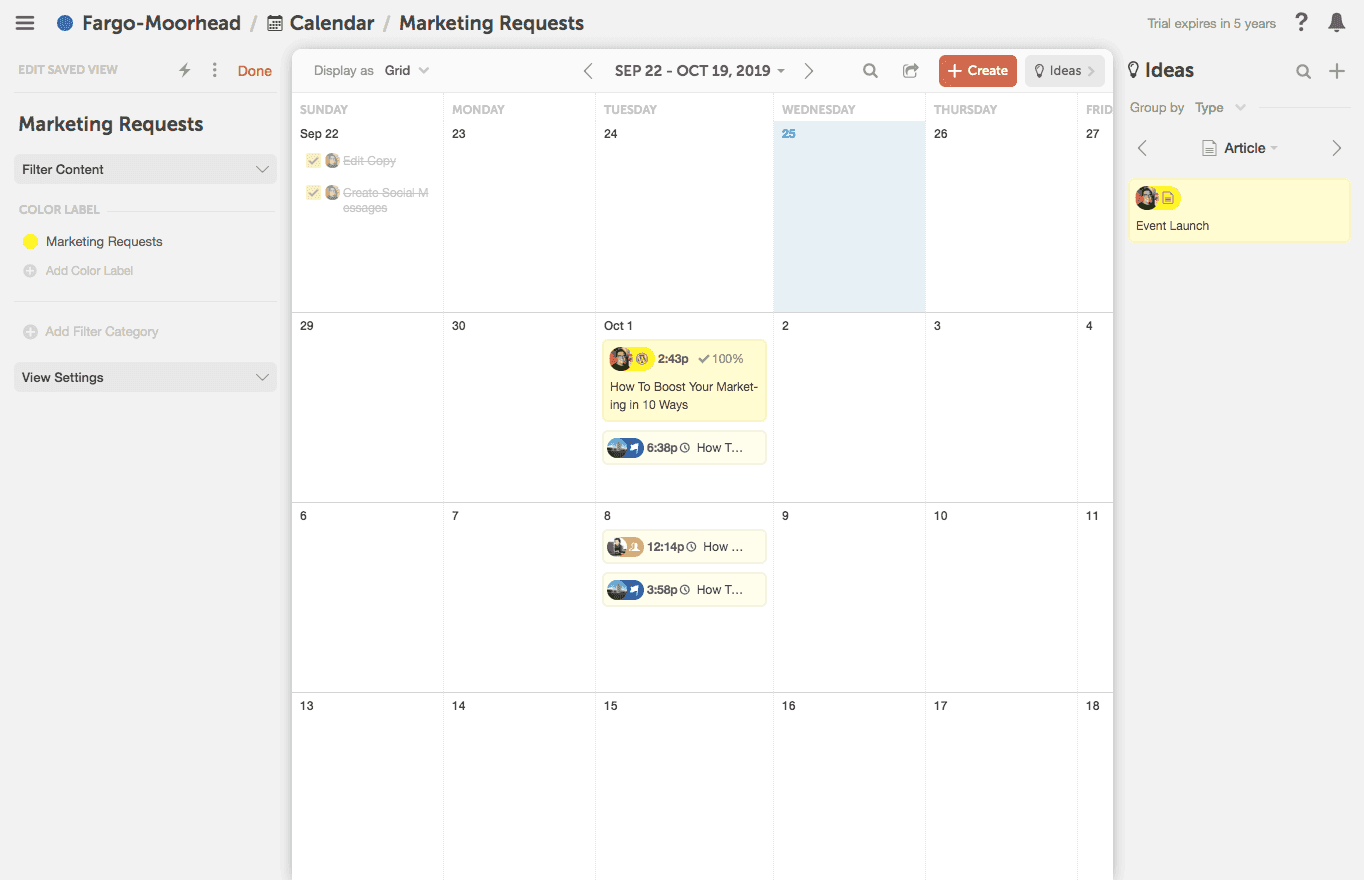This screenshot has height=880, width=1364.
Task: Open the Display as Grid dropdown
Action: (x=406, y=71)
